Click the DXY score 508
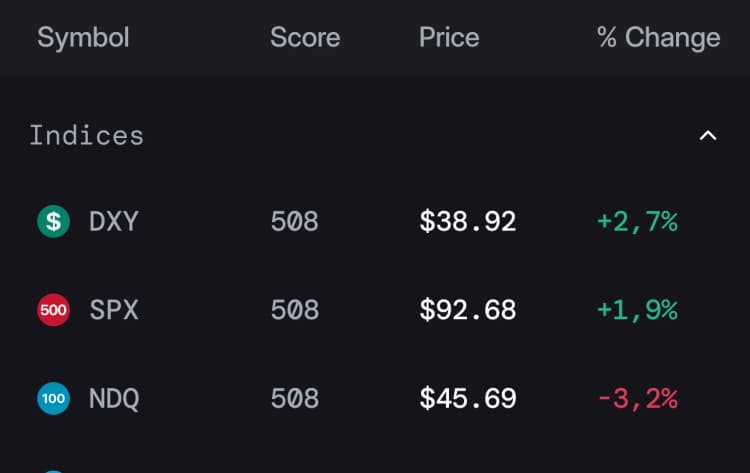Viewport: 750px width, 473px height. point(295,221)
